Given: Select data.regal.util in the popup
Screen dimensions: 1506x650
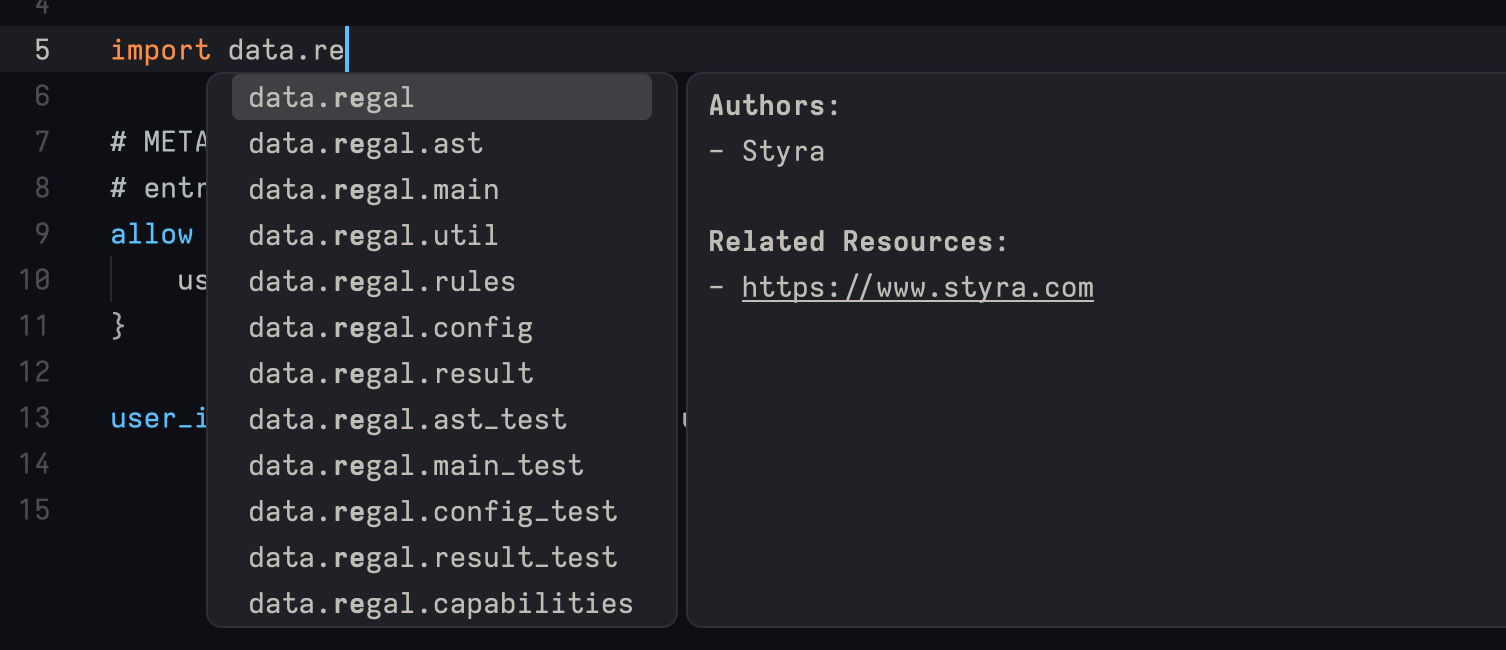Looking at the screenshot, I should tap(371, 235).
